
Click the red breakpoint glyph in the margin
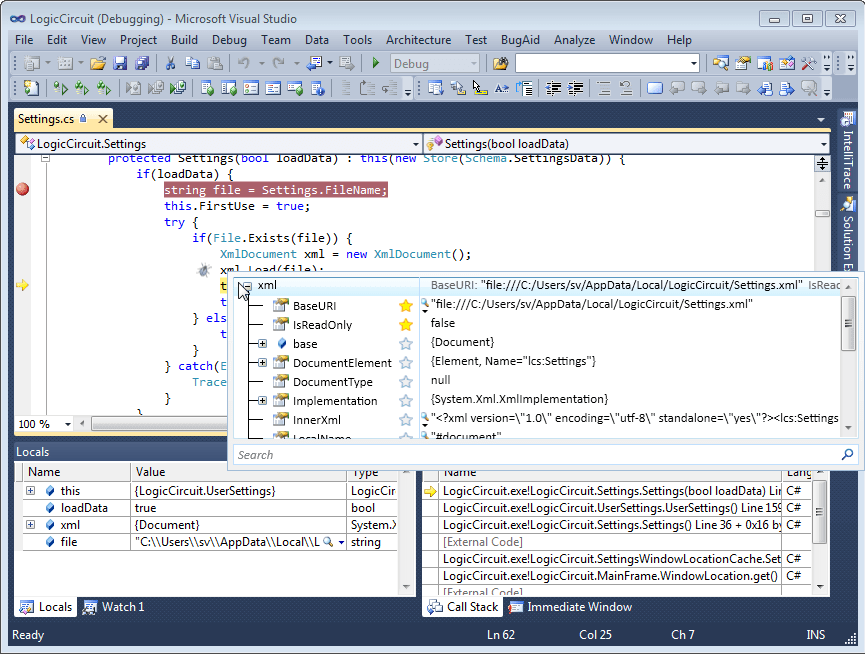22,189
